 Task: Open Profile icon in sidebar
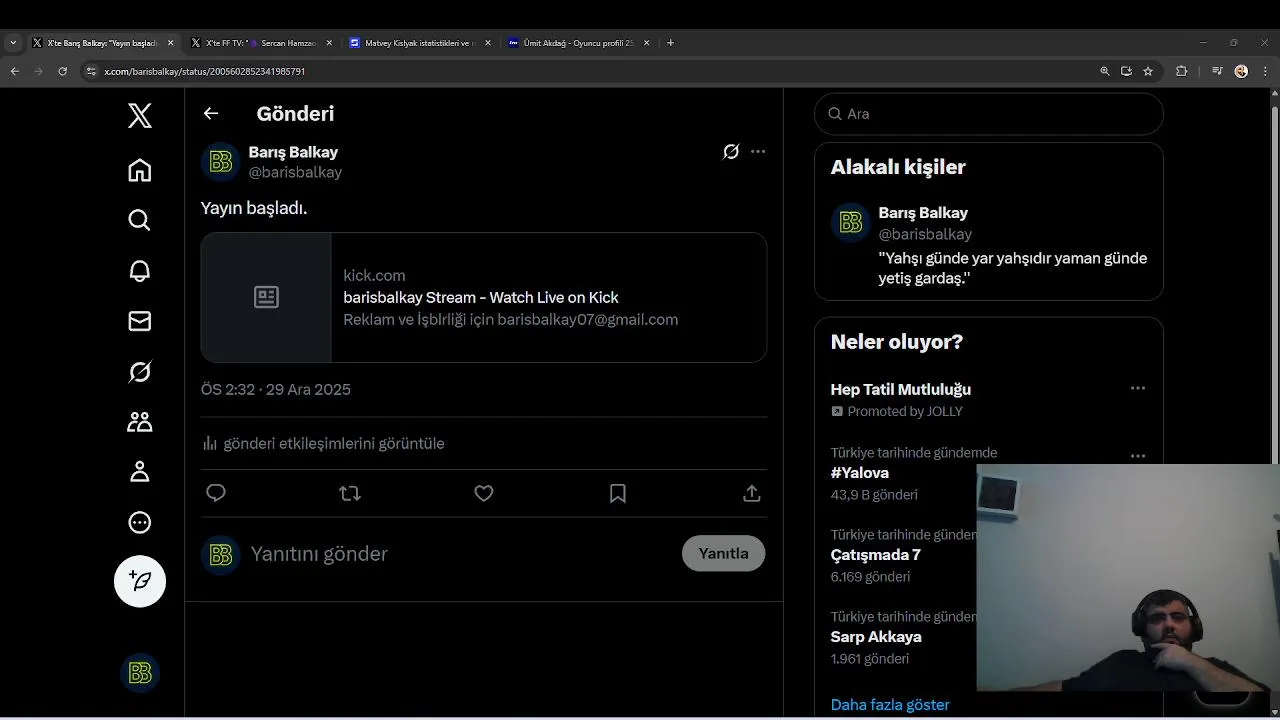140,472
